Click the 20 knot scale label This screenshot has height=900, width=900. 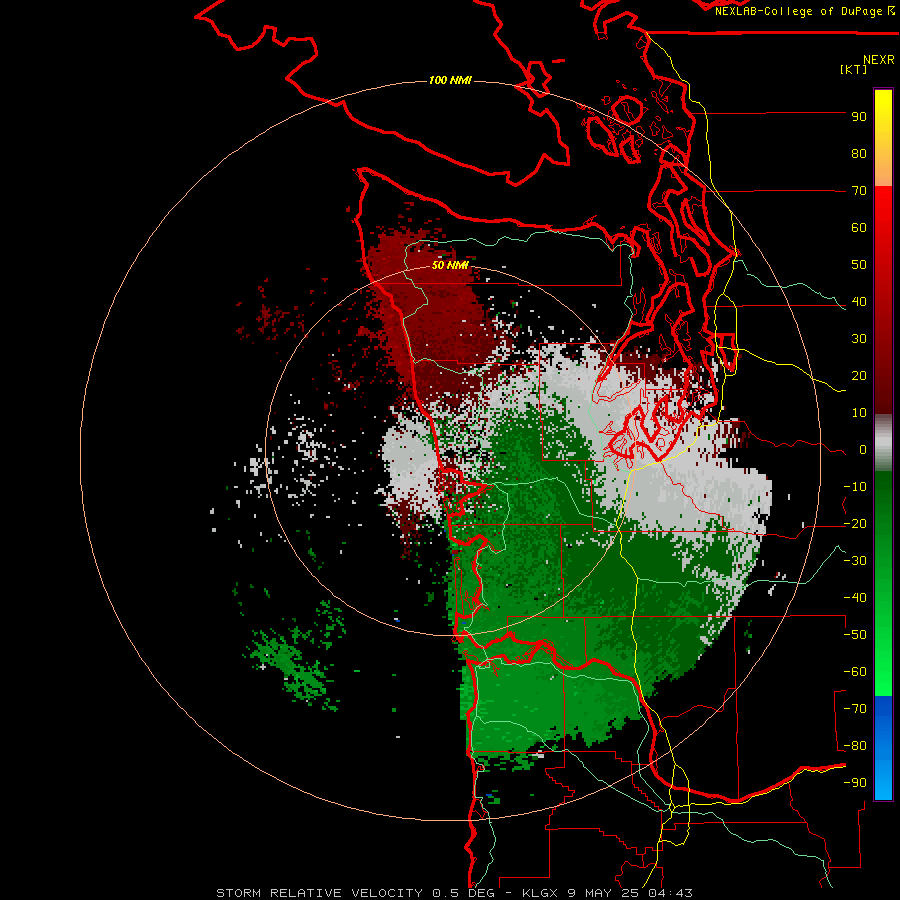[x=859, y=376]
